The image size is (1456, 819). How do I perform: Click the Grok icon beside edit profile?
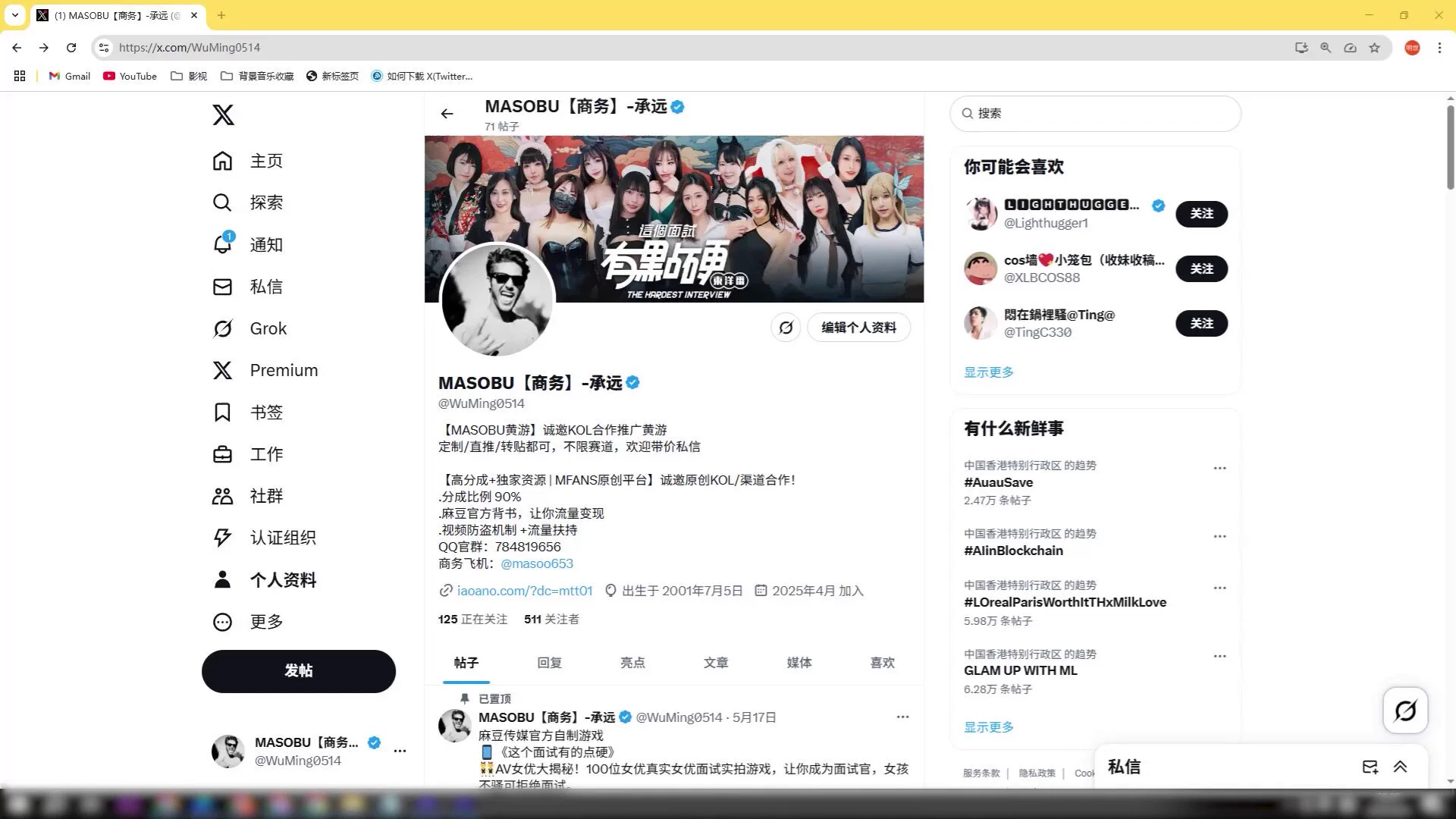pyautogui.click(x=786, y=328)
